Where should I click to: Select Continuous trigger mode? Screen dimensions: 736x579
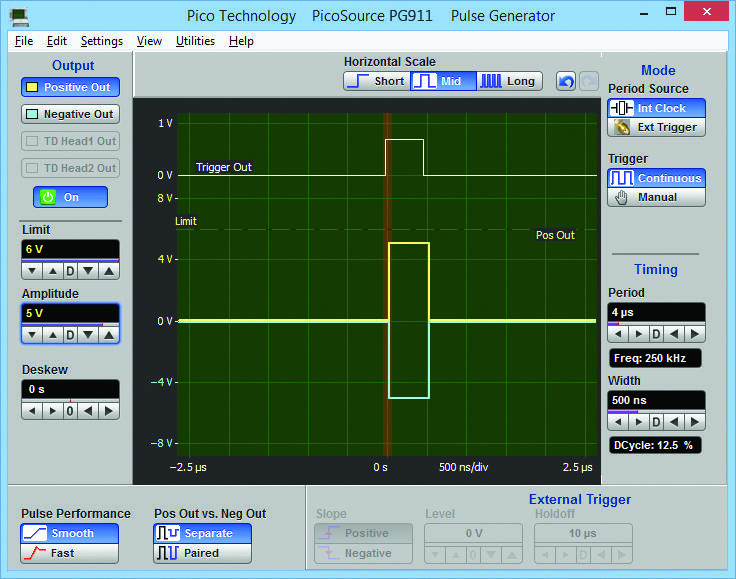point(657,178)
